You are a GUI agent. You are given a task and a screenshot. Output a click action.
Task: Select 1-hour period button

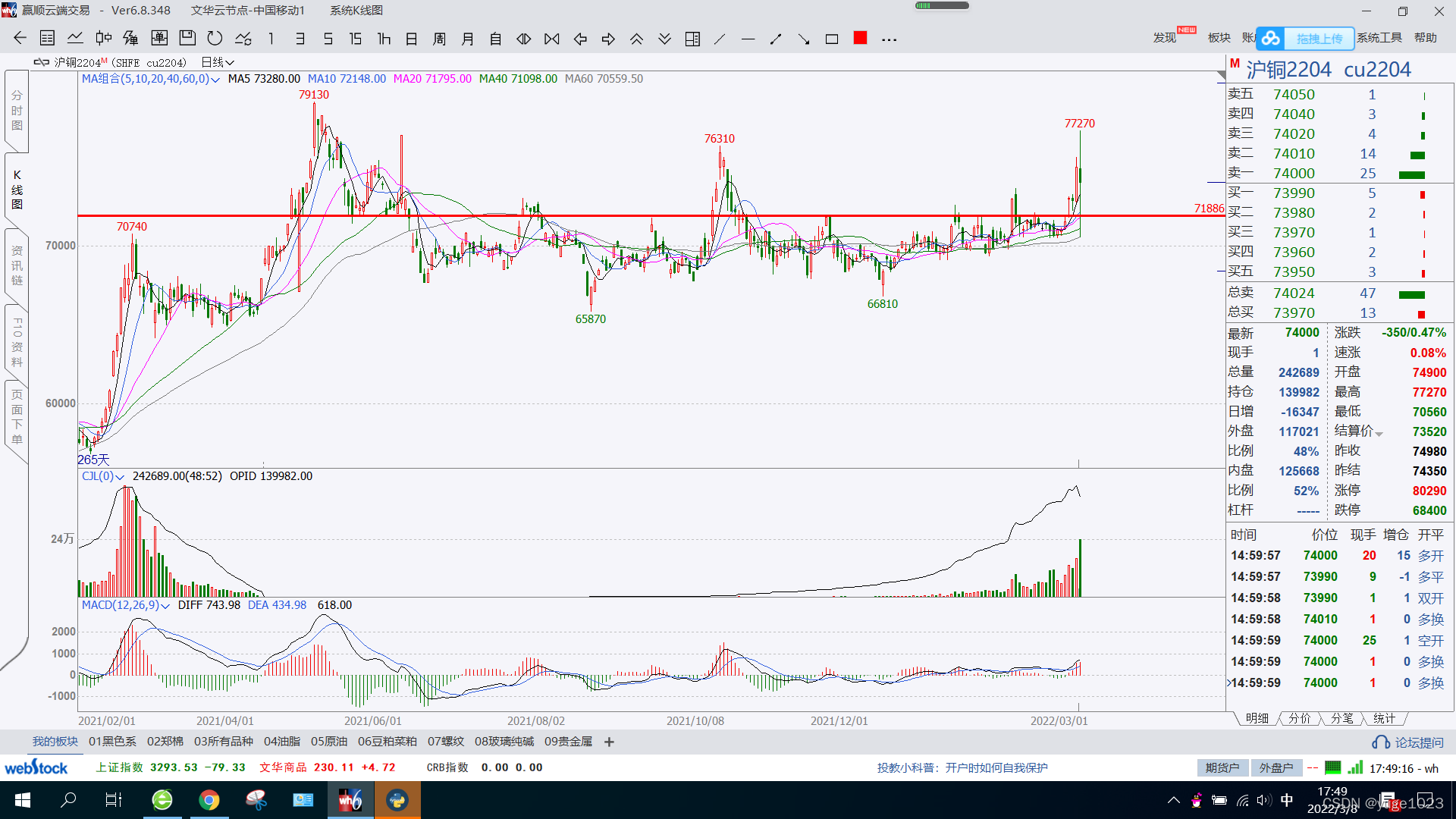(384, 39)
